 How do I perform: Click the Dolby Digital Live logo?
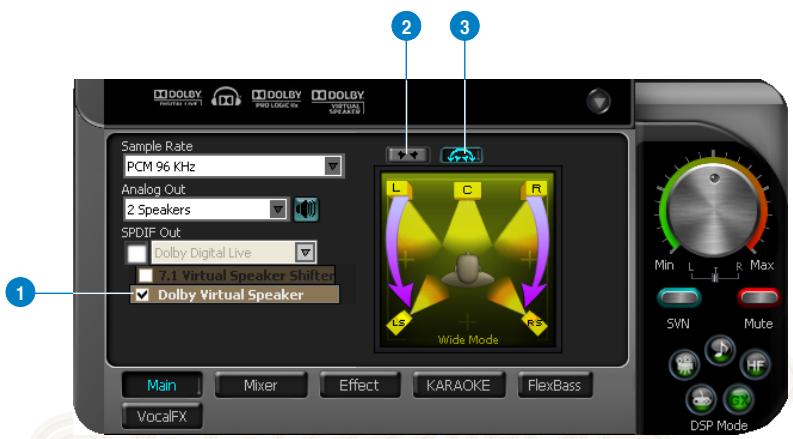pos(178,98)
